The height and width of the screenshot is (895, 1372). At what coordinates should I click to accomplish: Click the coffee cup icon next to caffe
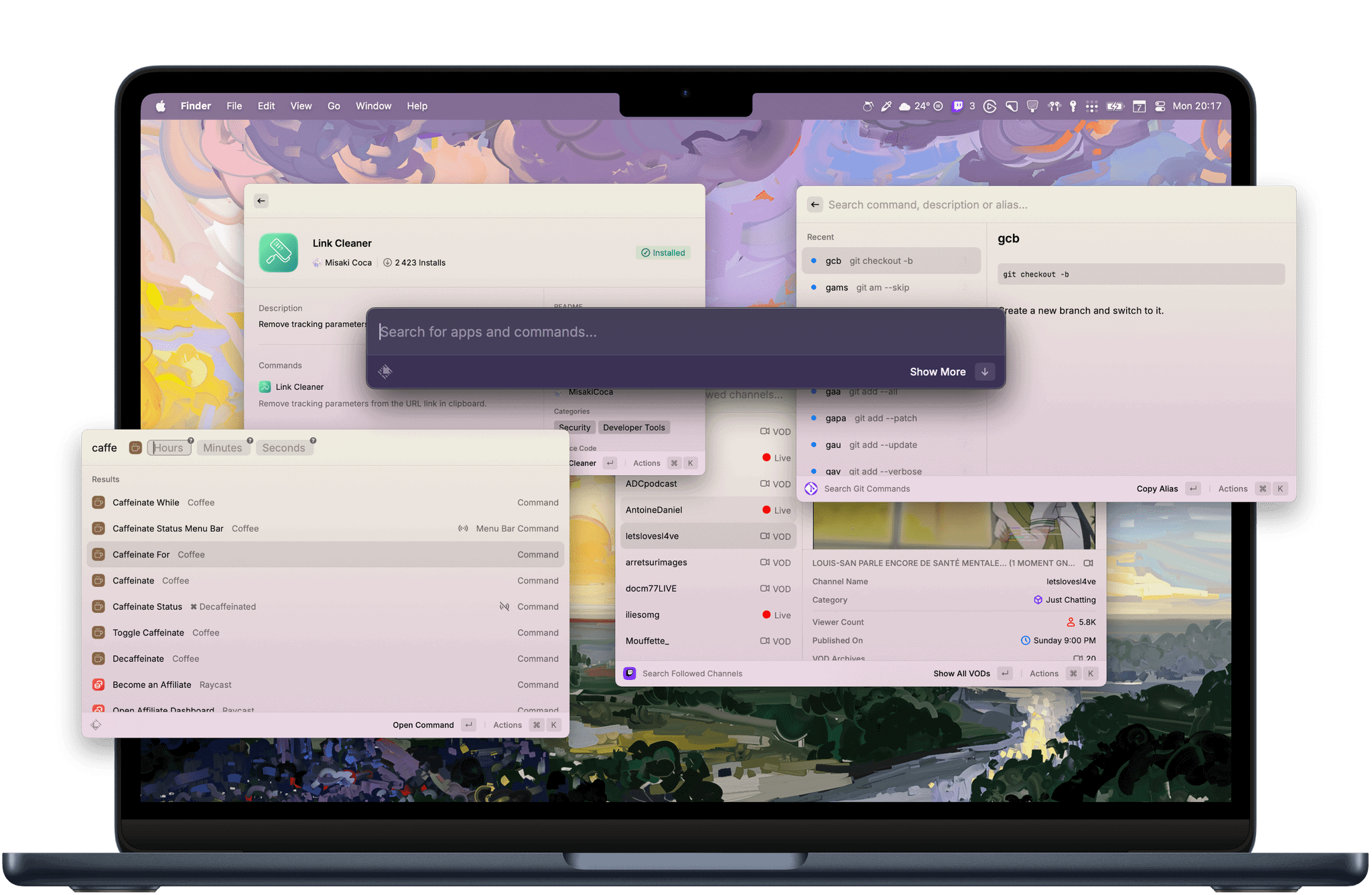tap(135, 447)
